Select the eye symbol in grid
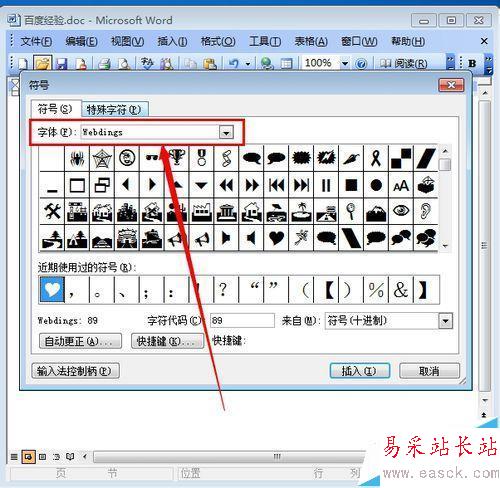 (x=401, y=212)
